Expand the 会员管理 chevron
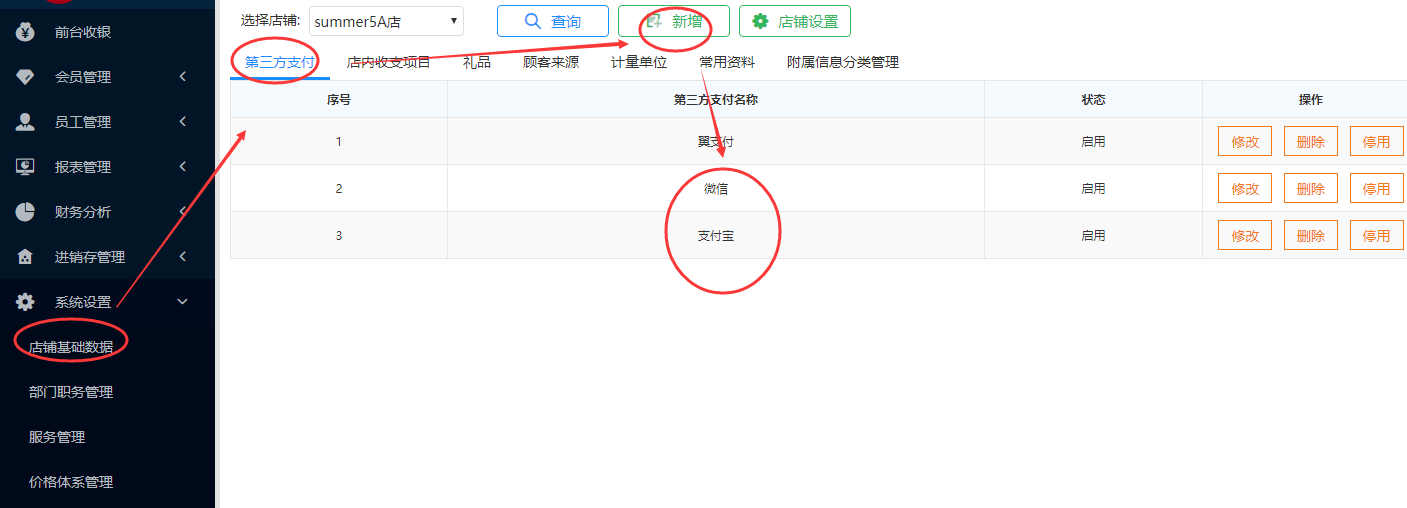The height and width of the screenshot is (508, 1407). coord(183,77)
